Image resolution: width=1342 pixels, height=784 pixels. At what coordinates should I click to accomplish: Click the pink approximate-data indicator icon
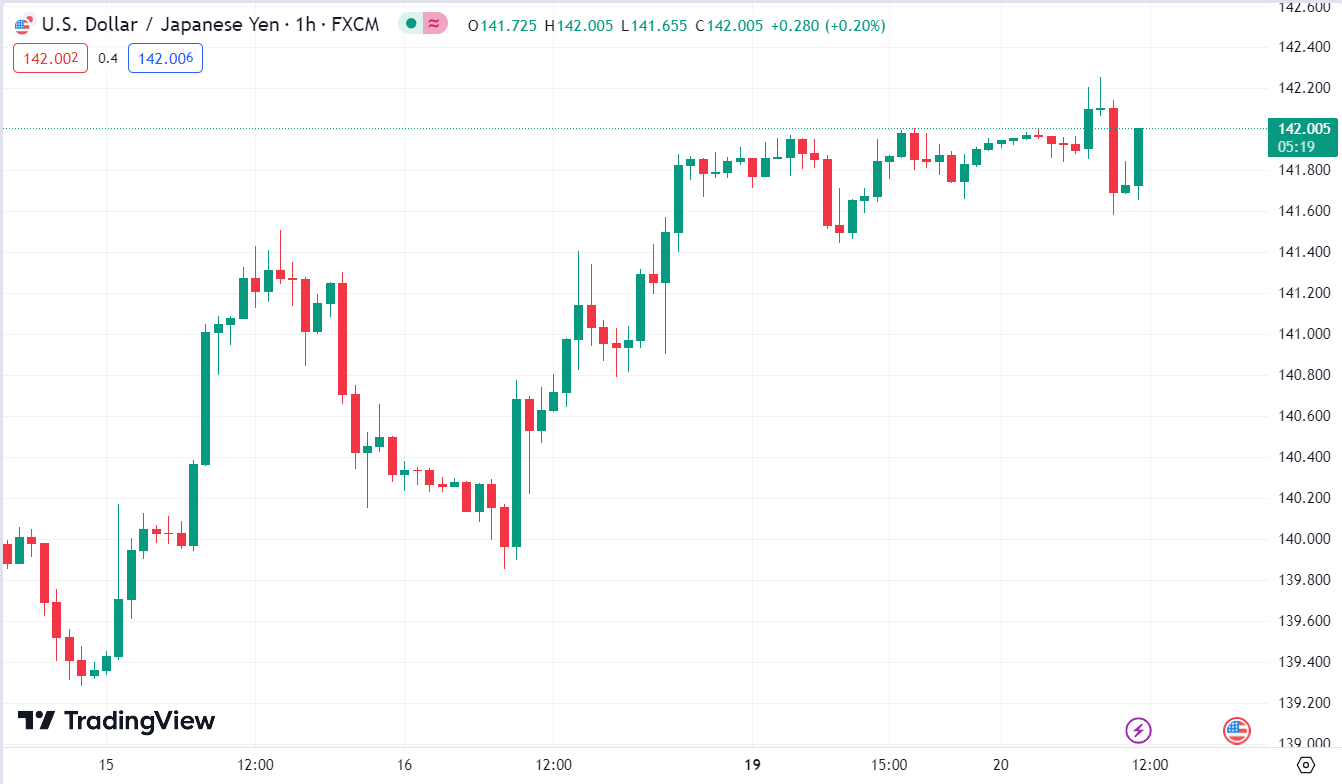434,25
